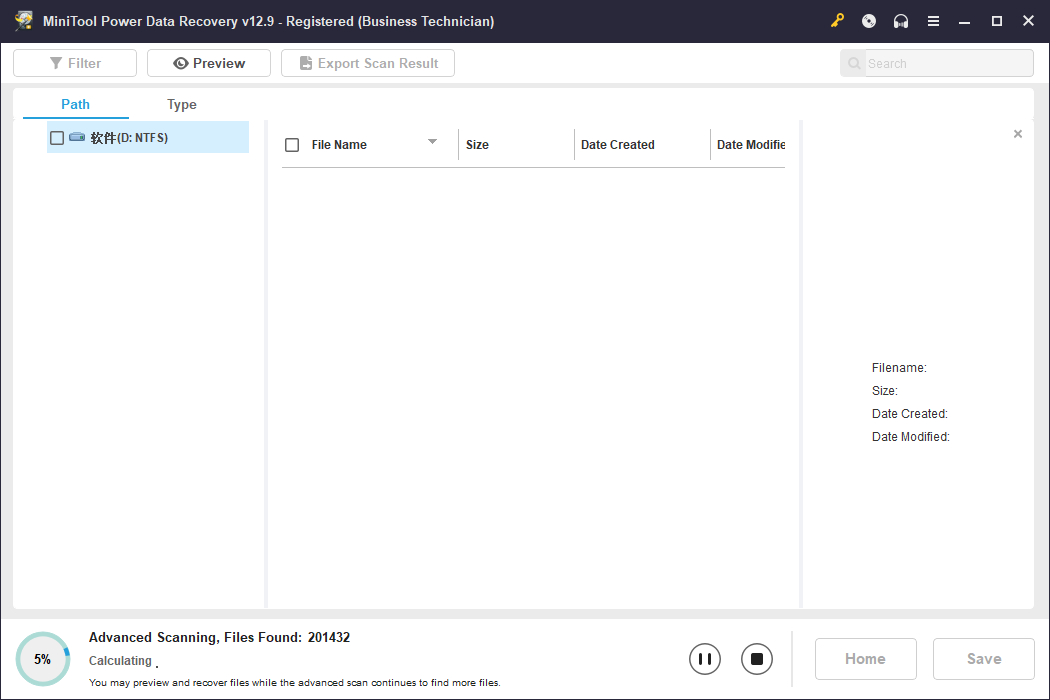Click the Save button

[984, 659]
